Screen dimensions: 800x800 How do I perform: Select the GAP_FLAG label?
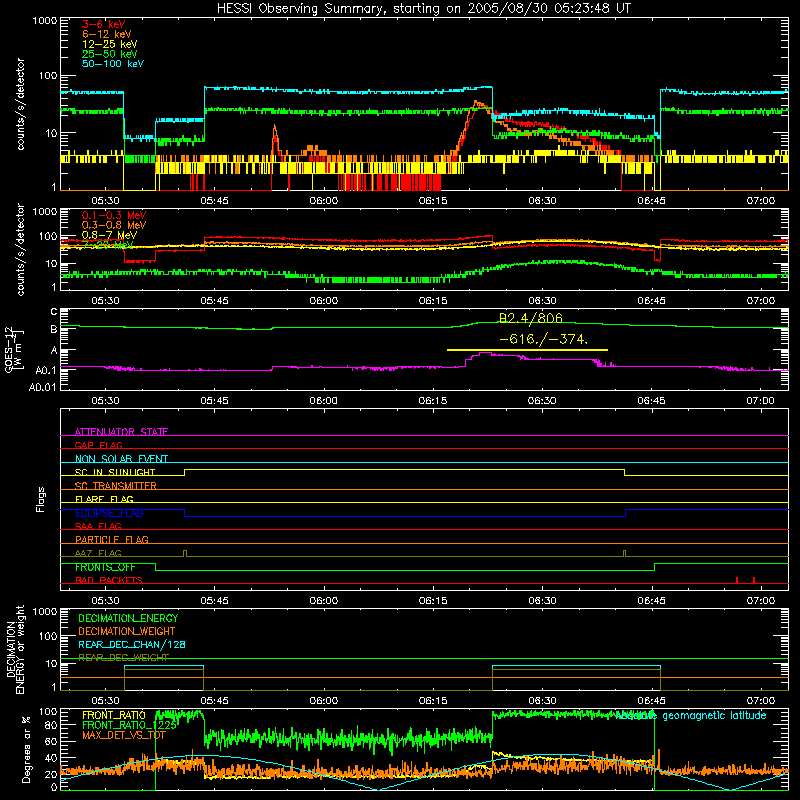[x=98, y=445]
